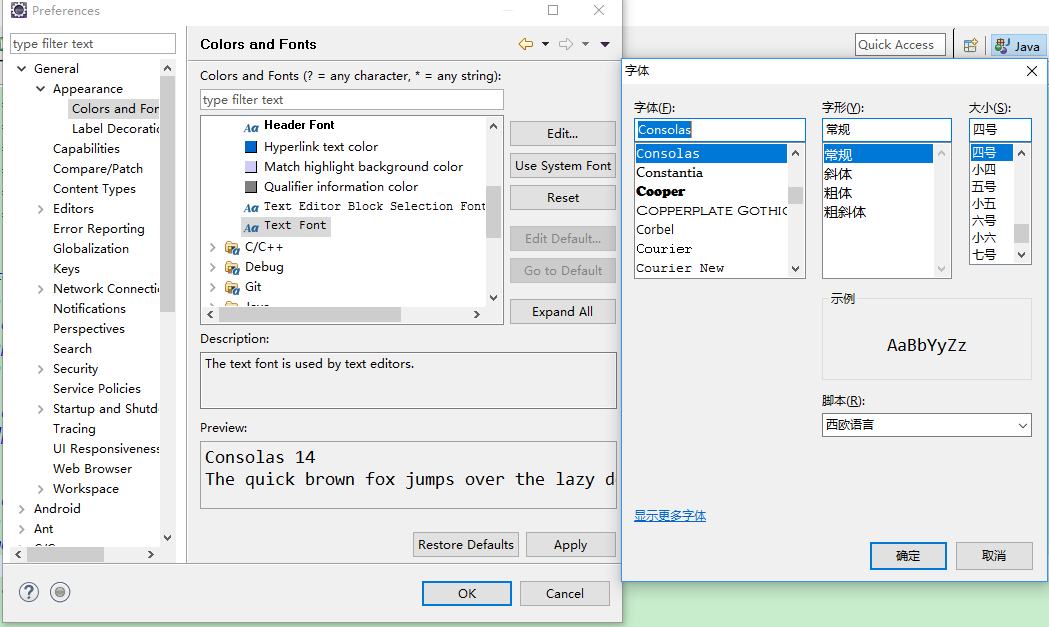Select 斜体 font style
This screenshot has width=1049, height=627.
(x=838, y=174)
